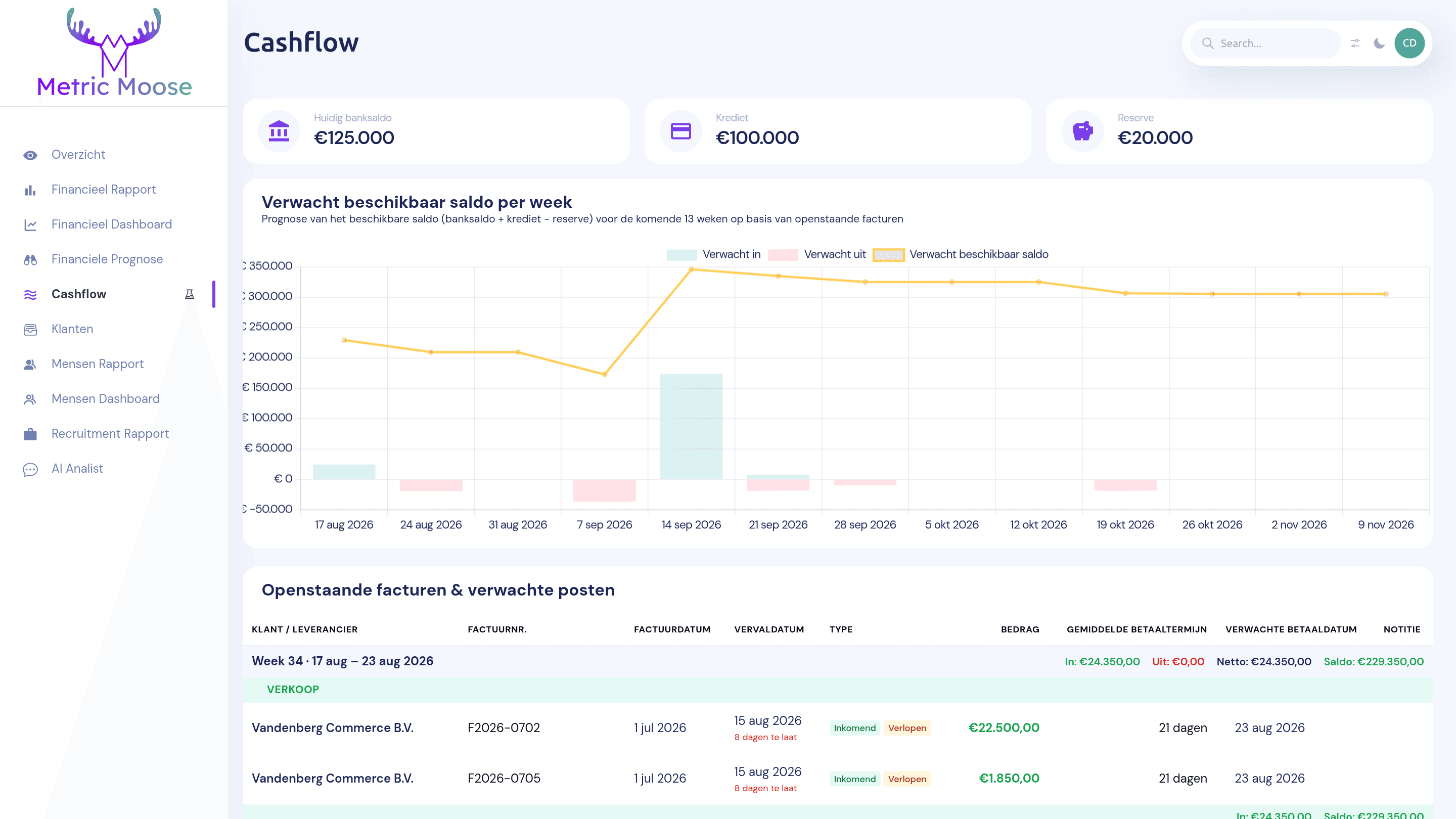The height and width of the screenshot is (819, 1456).
Task: Click Vandenberg Commerce B.V. in row F2026-0705
Action: pos(333,779)
